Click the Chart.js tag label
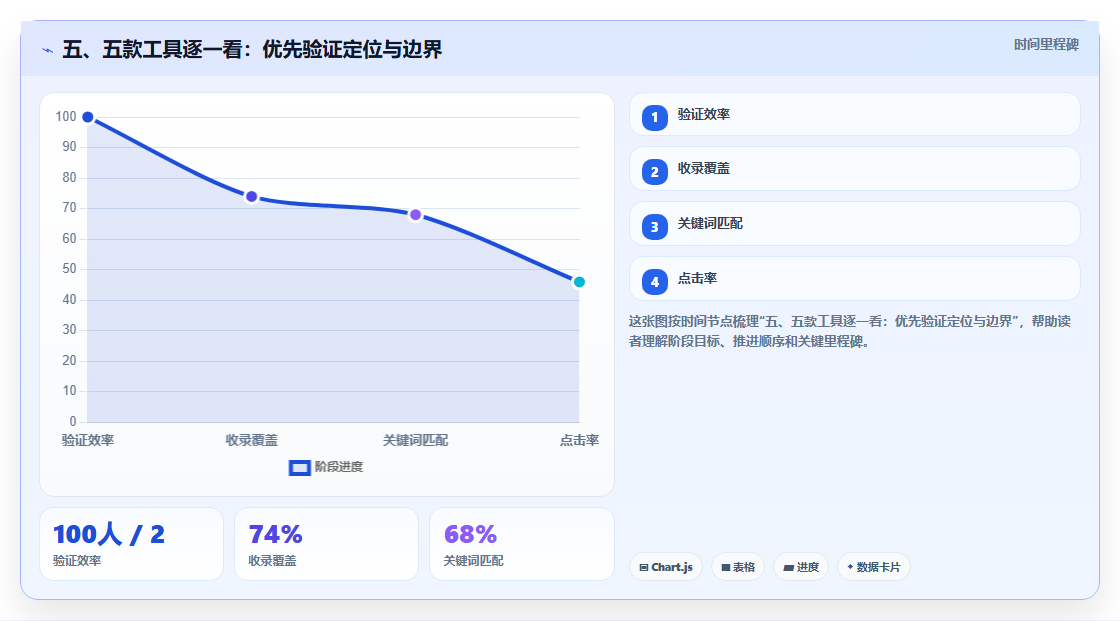The height and width of the screenshot is (621, 1120). (671, 567)
